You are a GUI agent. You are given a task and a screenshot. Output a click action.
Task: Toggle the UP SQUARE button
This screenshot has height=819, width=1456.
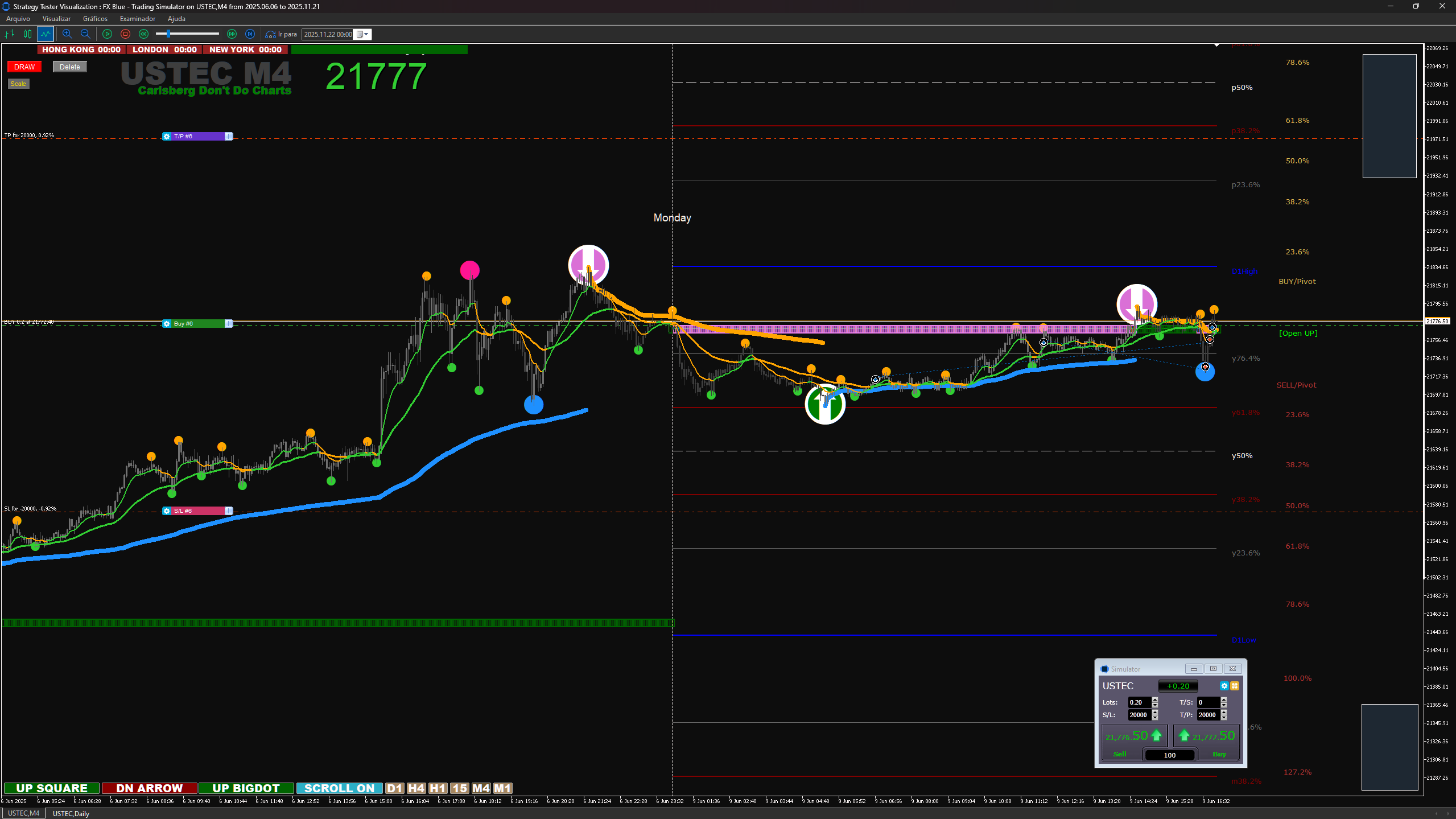coord(52,788)
